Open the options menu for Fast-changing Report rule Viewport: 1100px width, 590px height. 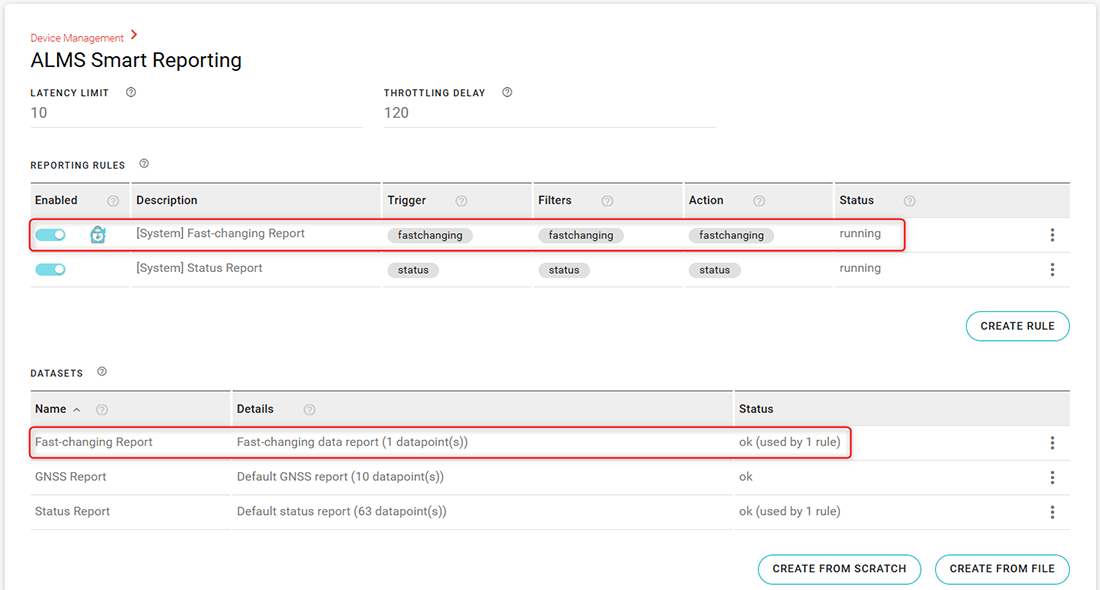pyautogui.click(x=1052, y=235)
